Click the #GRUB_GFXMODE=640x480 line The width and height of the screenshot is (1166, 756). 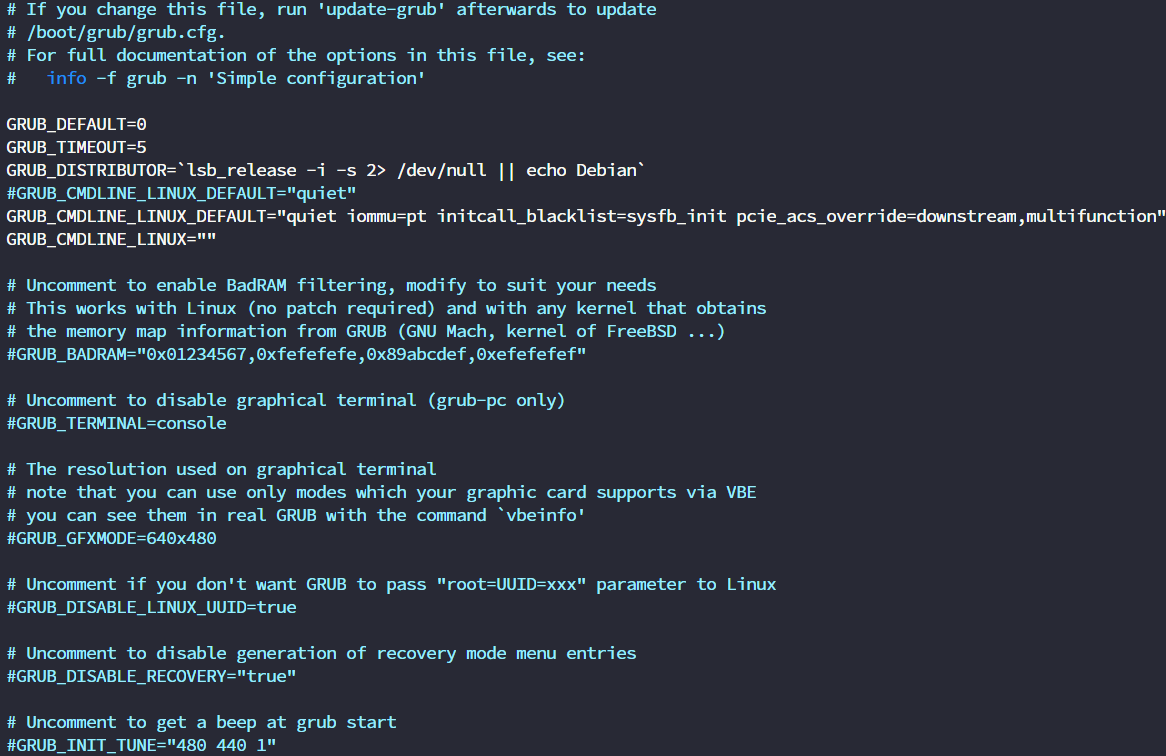coord(111,538)
